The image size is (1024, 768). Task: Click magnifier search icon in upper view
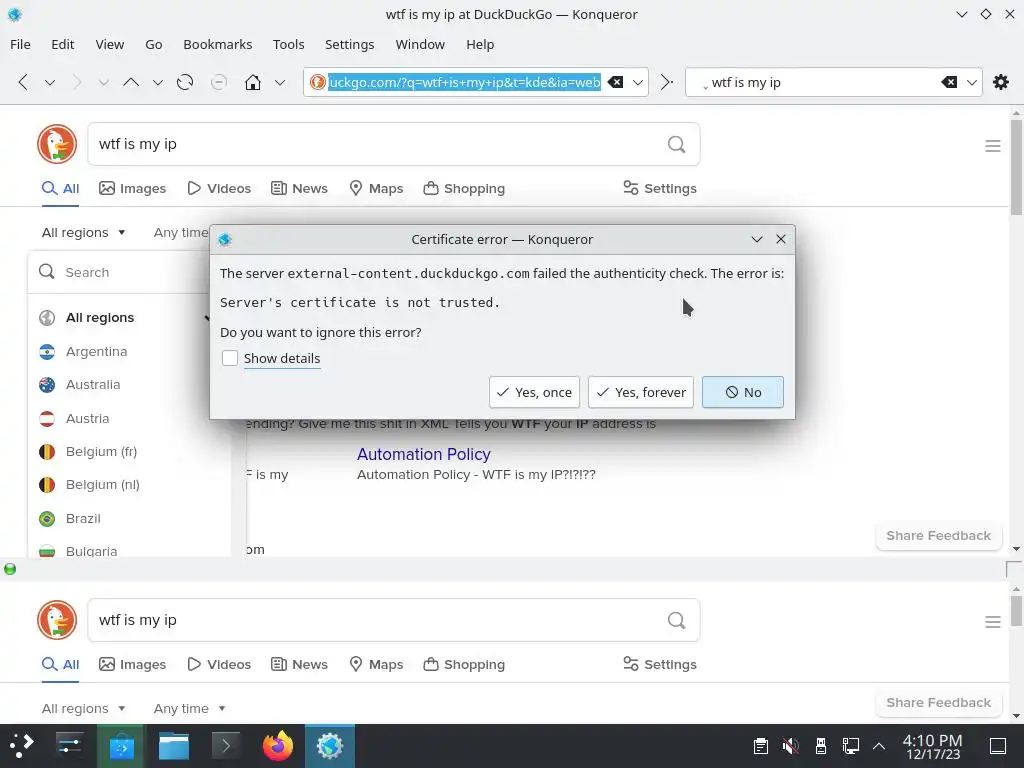[677, 144]
